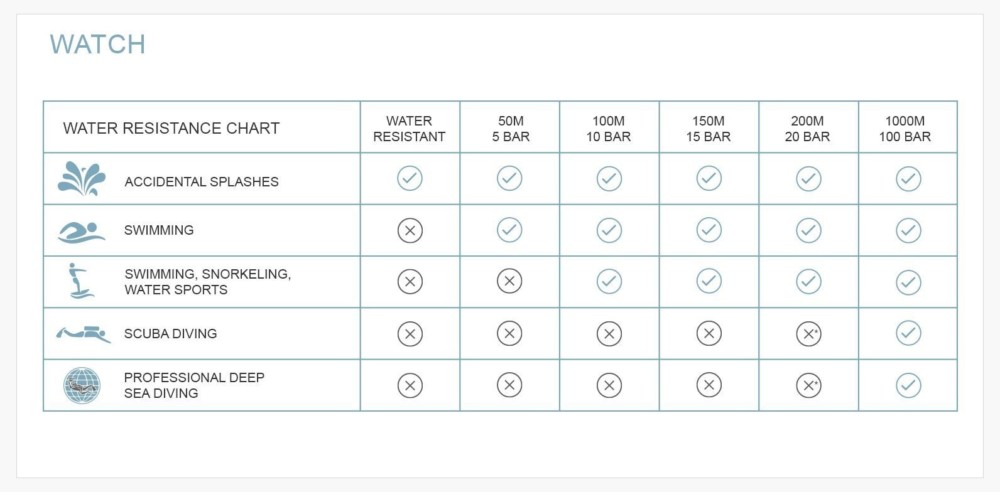Click the 1000M 100 BAR column header
The width and height of the screenshot is (1000, 492).
point(908,128)
